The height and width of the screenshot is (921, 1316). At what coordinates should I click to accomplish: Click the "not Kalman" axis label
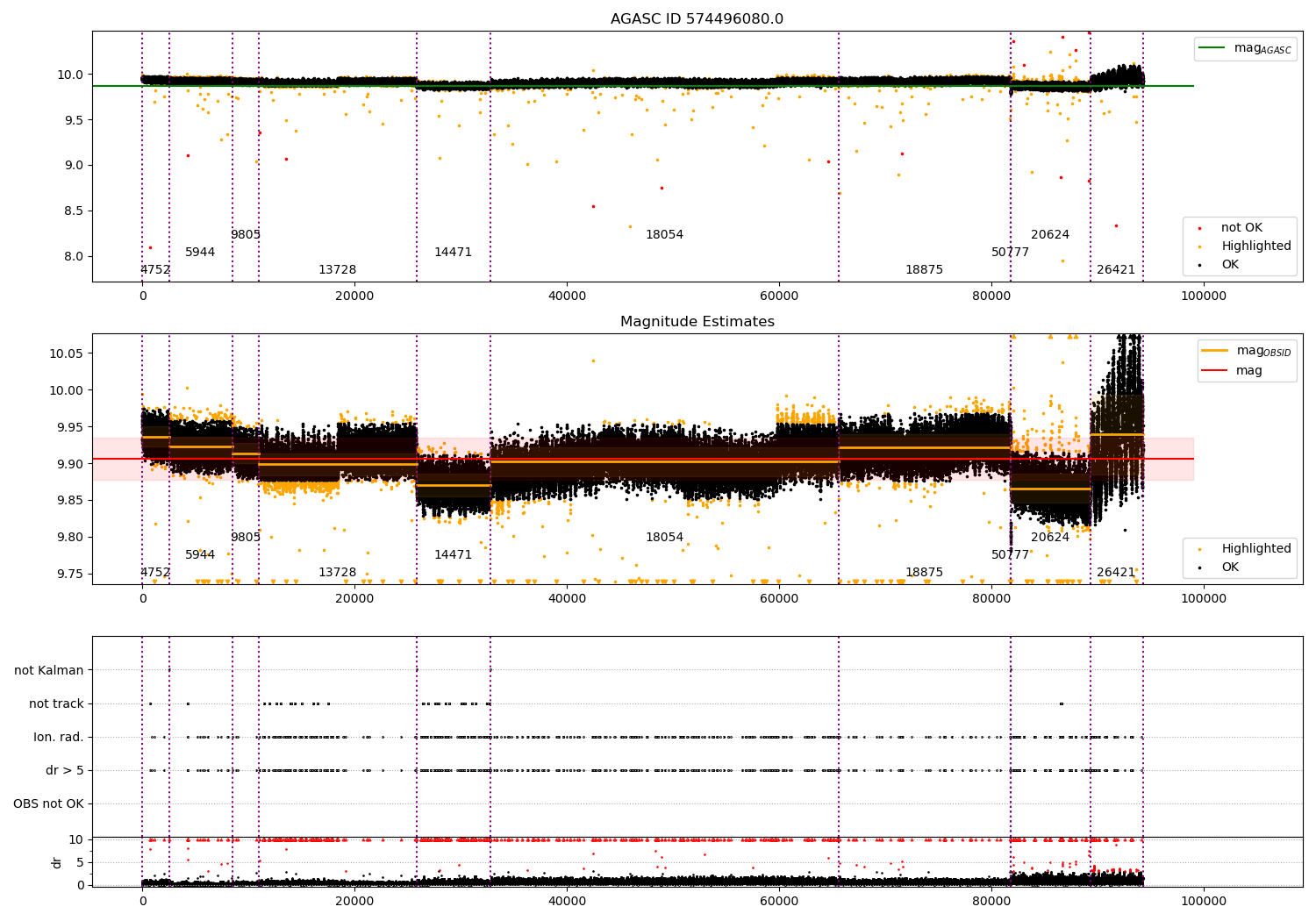[x=49, y=671]
